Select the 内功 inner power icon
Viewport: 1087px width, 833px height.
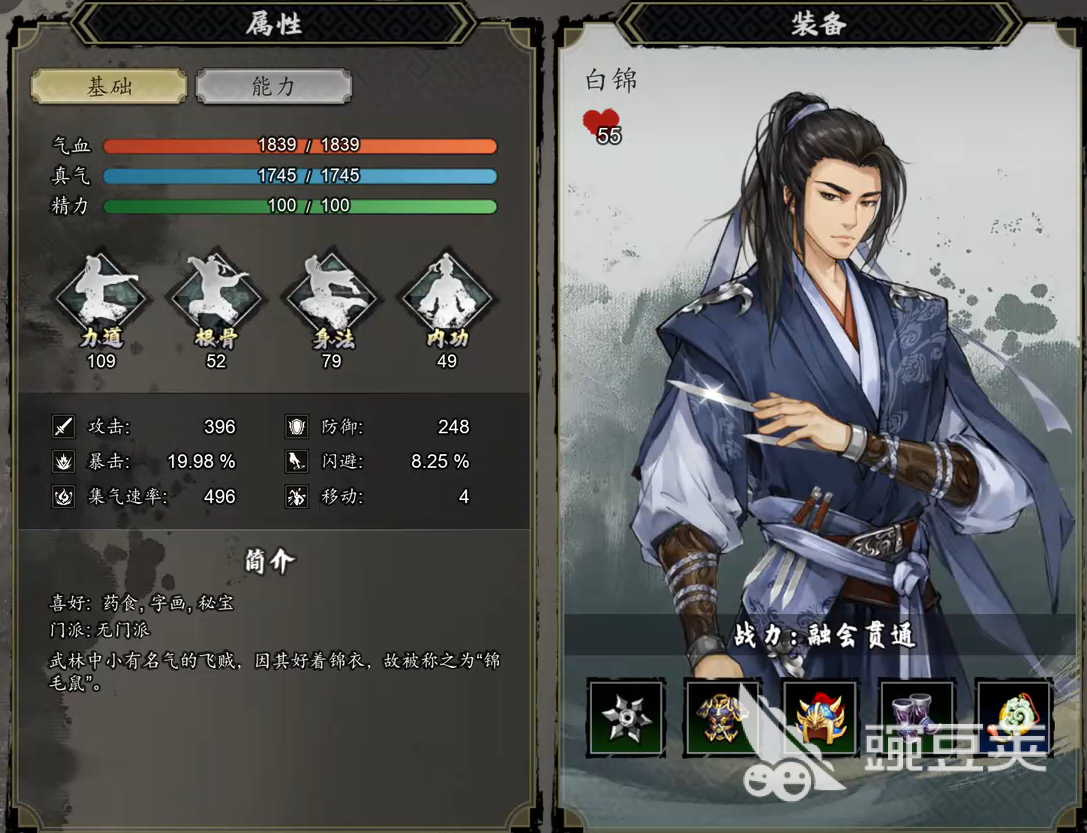point(446,297)
